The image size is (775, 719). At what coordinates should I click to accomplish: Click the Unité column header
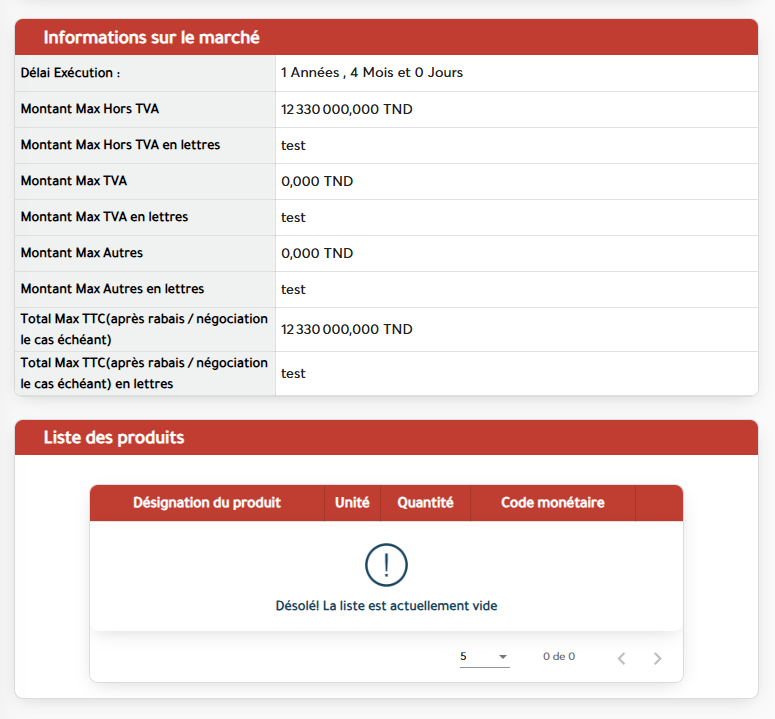pyautogui.click(x=352, y=503)
